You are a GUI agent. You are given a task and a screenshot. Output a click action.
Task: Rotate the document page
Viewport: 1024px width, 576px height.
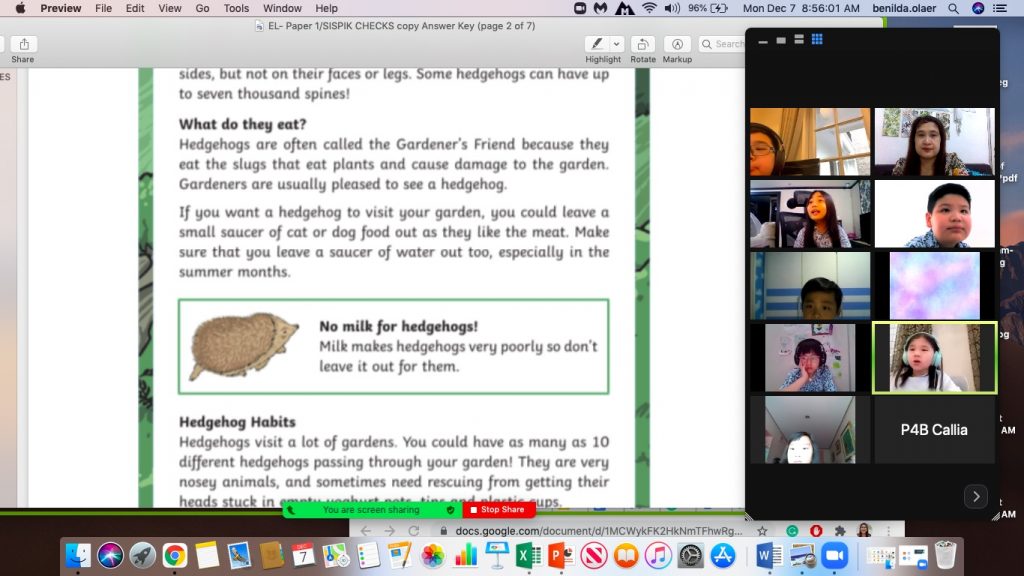pos(643,44)
